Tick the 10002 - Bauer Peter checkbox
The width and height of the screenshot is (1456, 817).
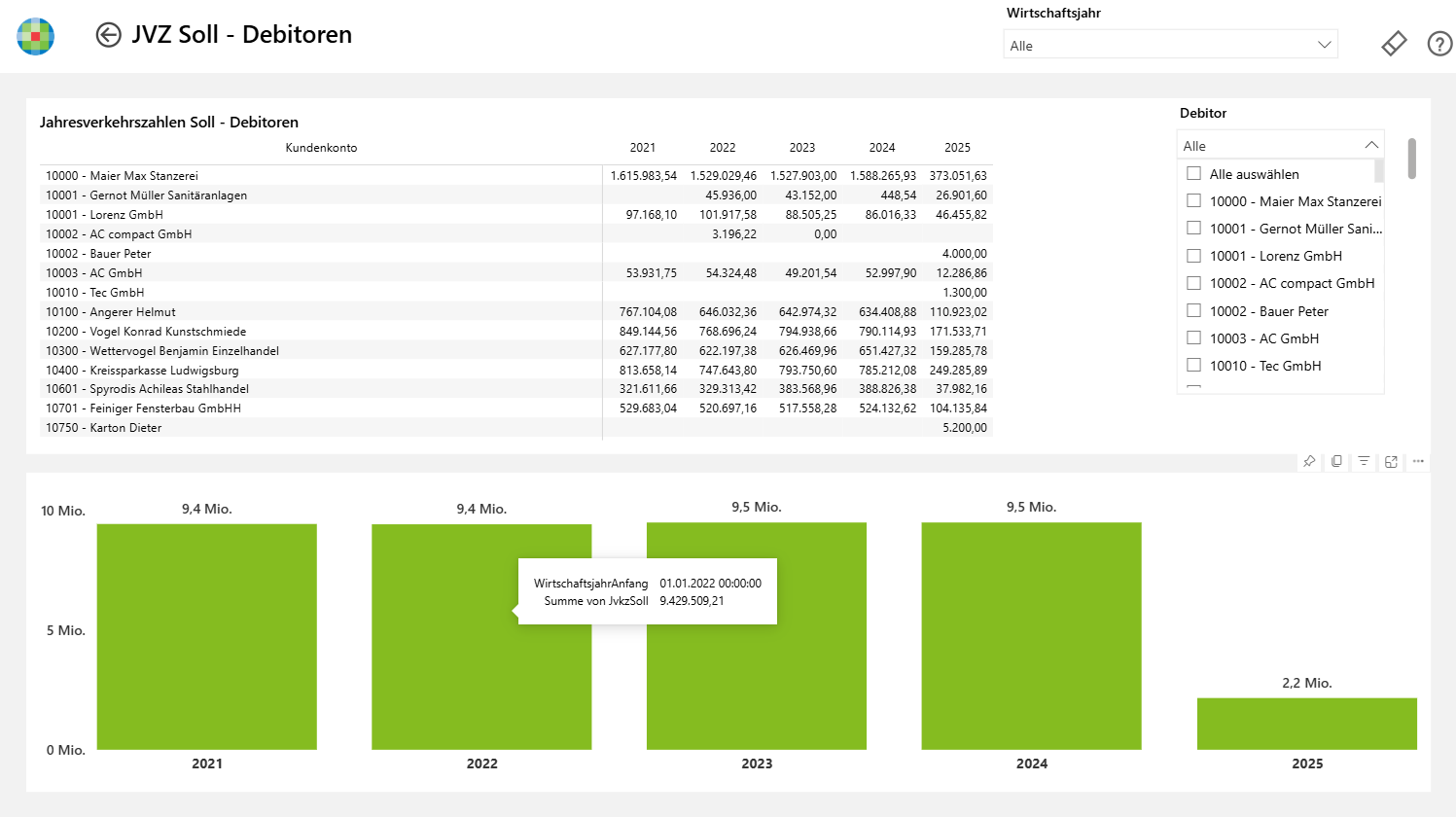(1193, 310)
